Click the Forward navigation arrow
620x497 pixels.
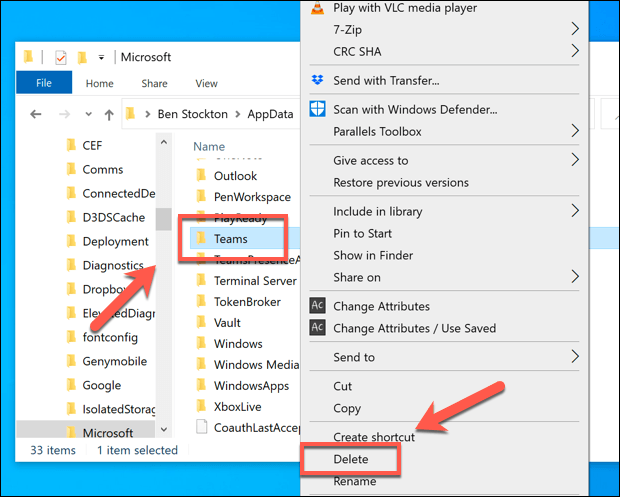coord(64,115)
